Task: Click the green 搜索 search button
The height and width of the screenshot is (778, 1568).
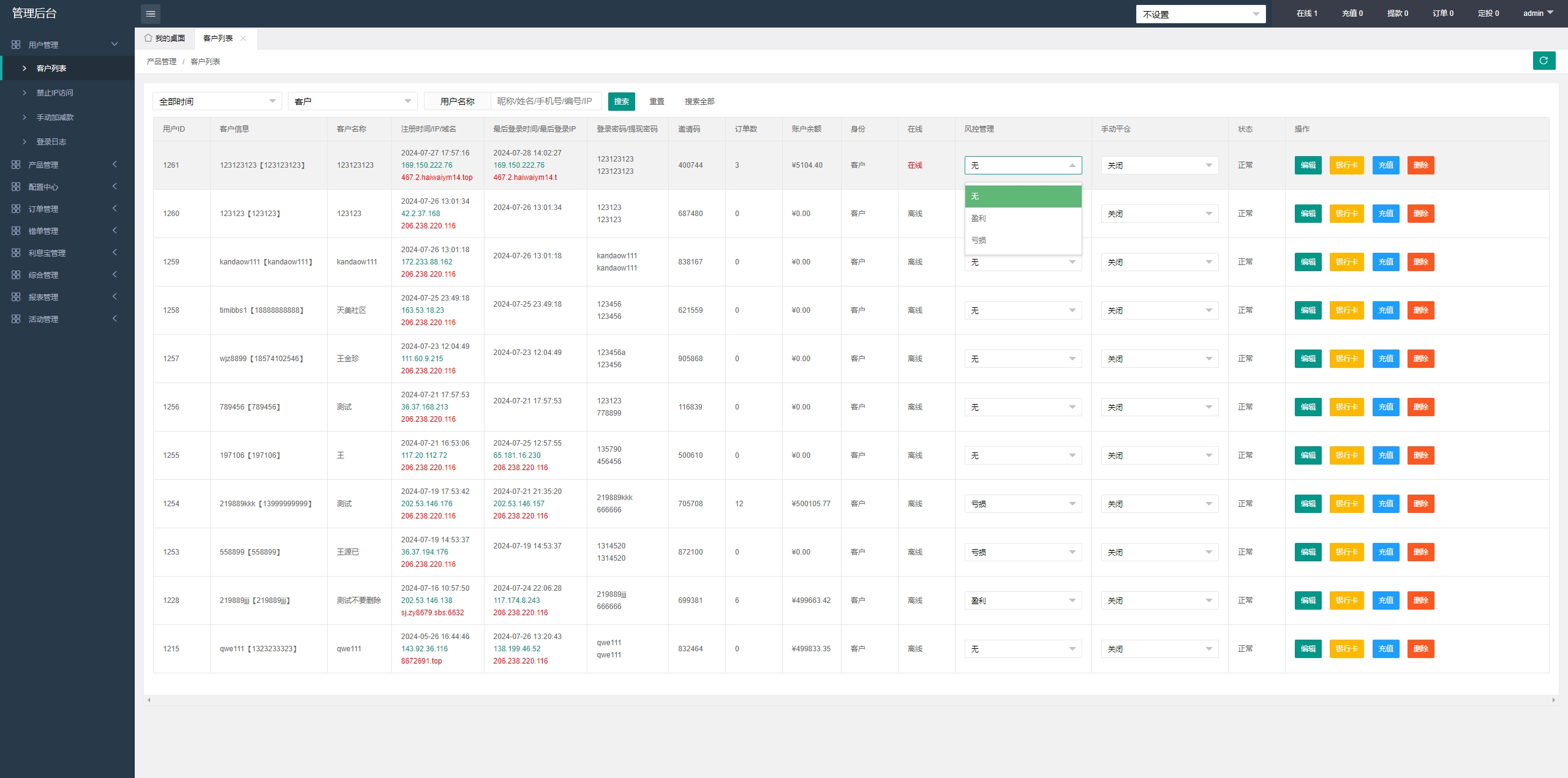Action: tap(621, 101)
